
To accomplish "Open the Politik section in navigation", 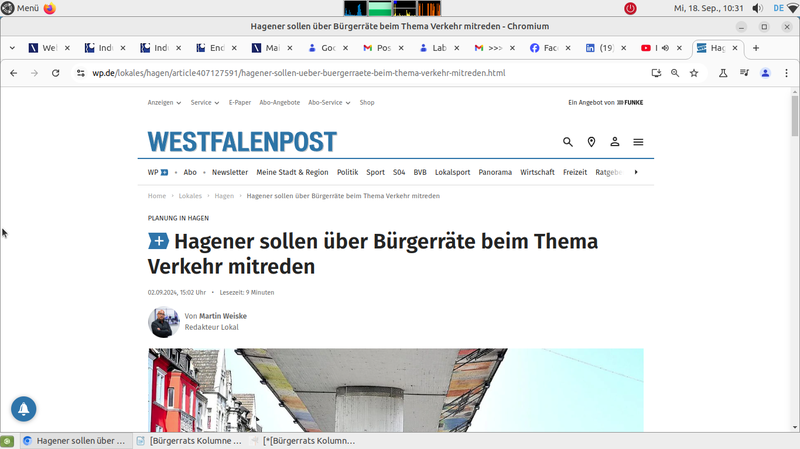I will pos(347,172).
